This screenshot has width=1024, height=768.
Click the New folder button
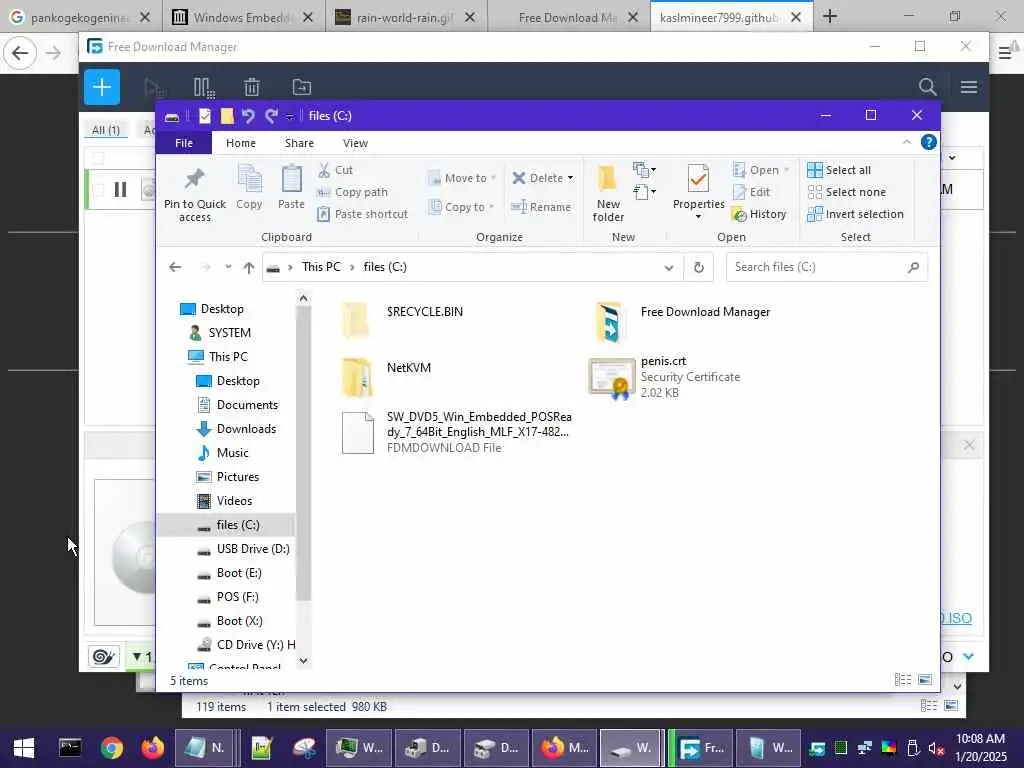coord(608,193)
